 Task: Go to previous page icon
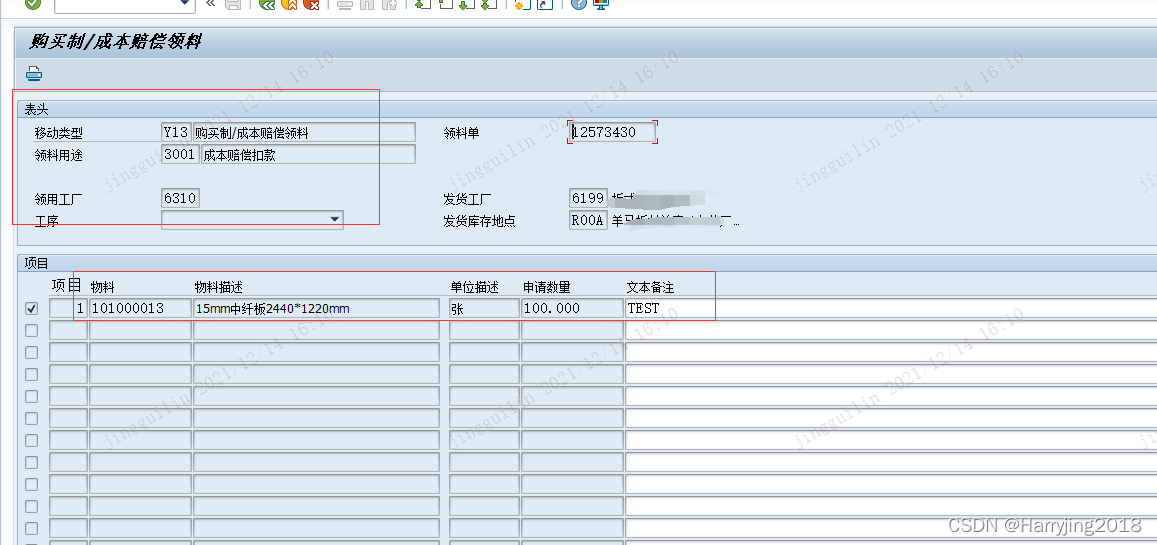tap(445, 4)
